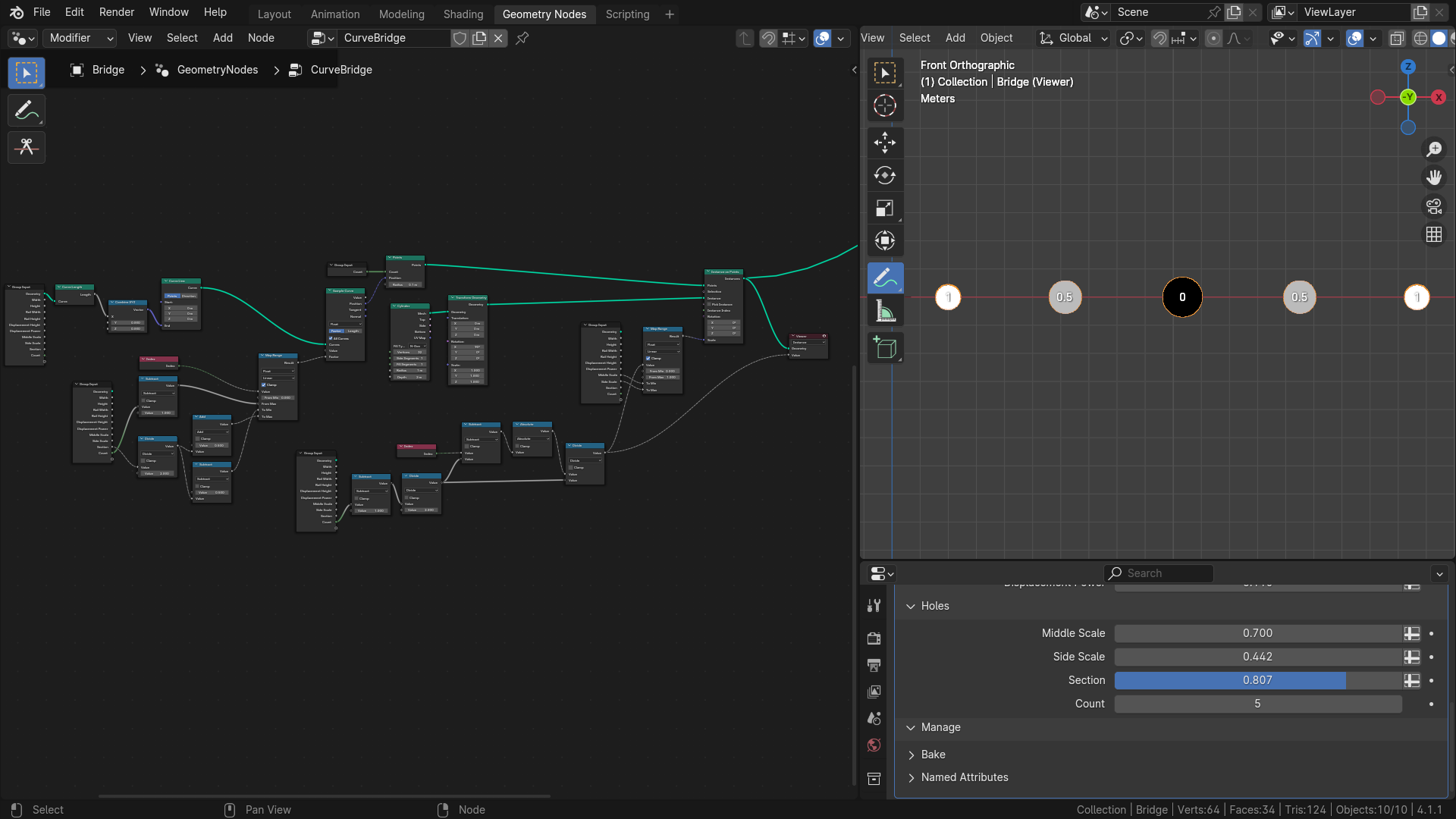Switch to the Shading workspace tab
This screenshot has height=819, width=1456.
tap(463, 14)
